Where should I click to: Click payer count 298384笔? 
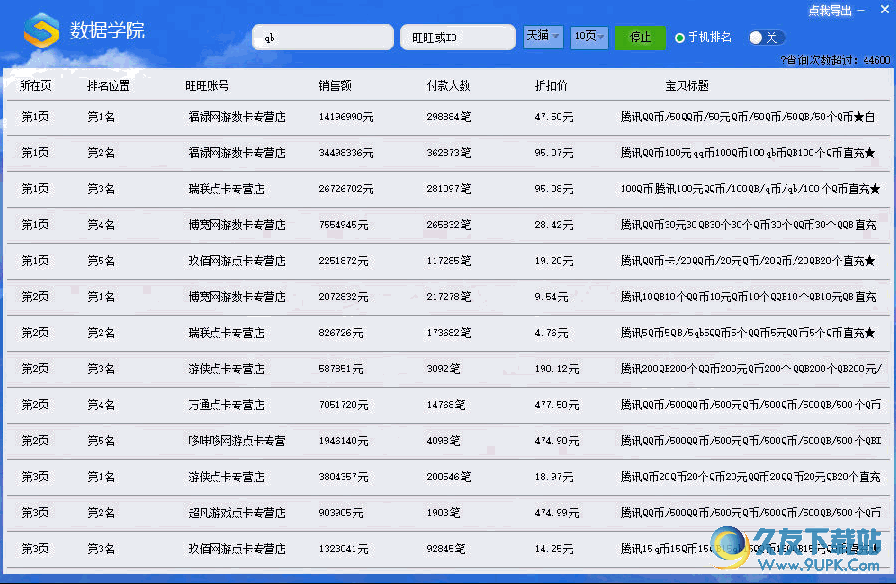pos(449,117)
